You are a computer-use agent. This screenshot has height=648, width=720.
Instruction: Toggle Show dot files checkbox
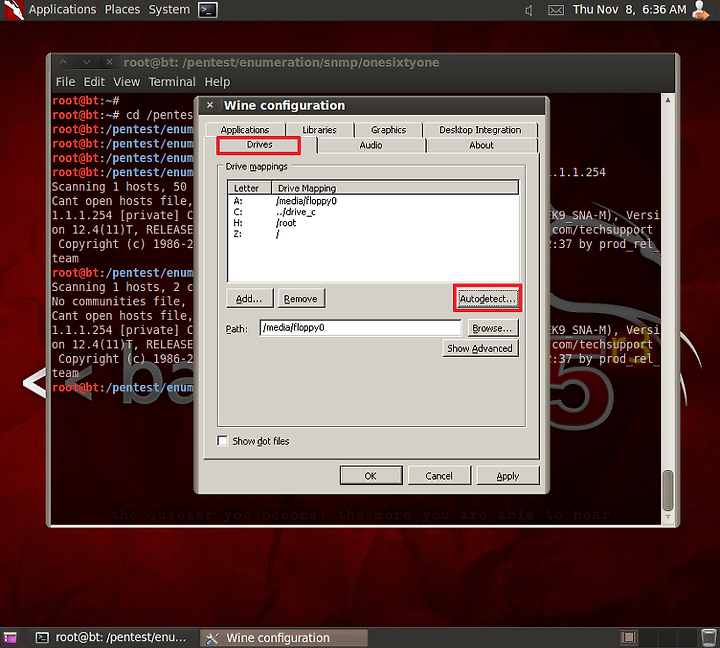222,441
